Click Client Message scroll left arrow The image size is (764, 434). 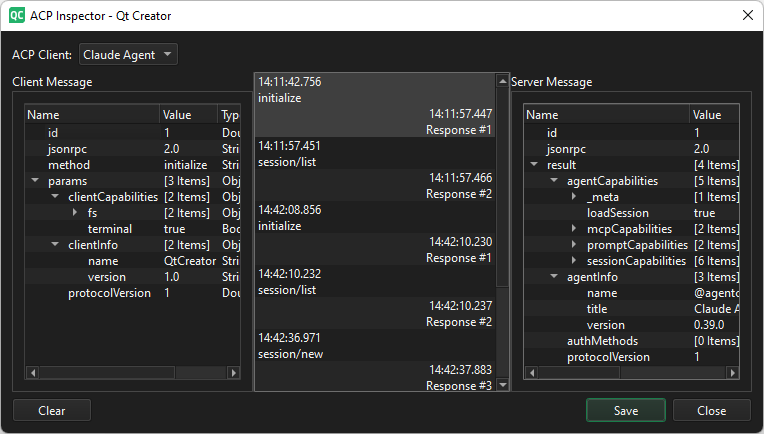pyautogui.click(x=33, y=373)
